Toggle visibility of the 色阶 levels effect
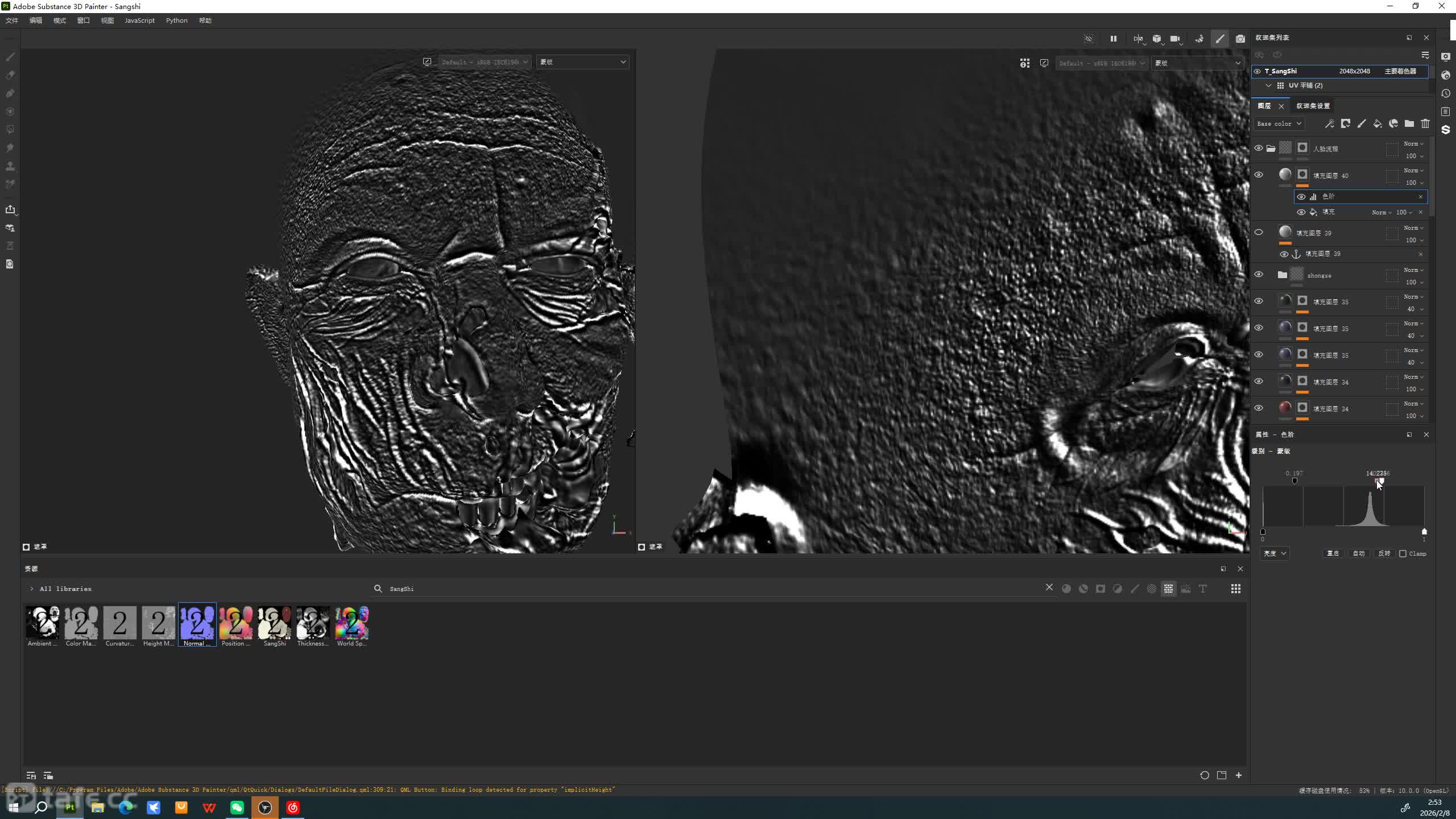Viewport: 1456px width, 819px height. [1301, 197]
